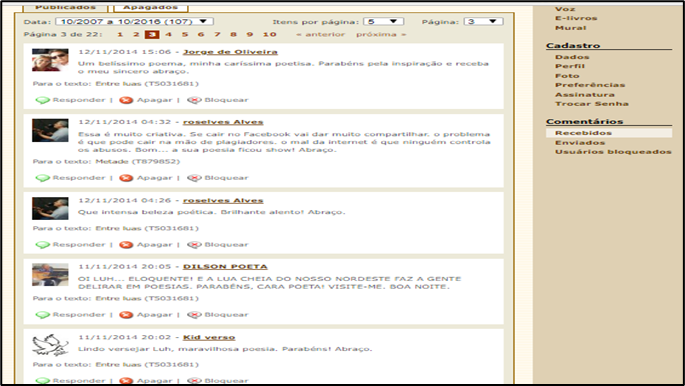The image size is (685, 386).
Task: Go to page 8 of comments
Action: [233, 34]
